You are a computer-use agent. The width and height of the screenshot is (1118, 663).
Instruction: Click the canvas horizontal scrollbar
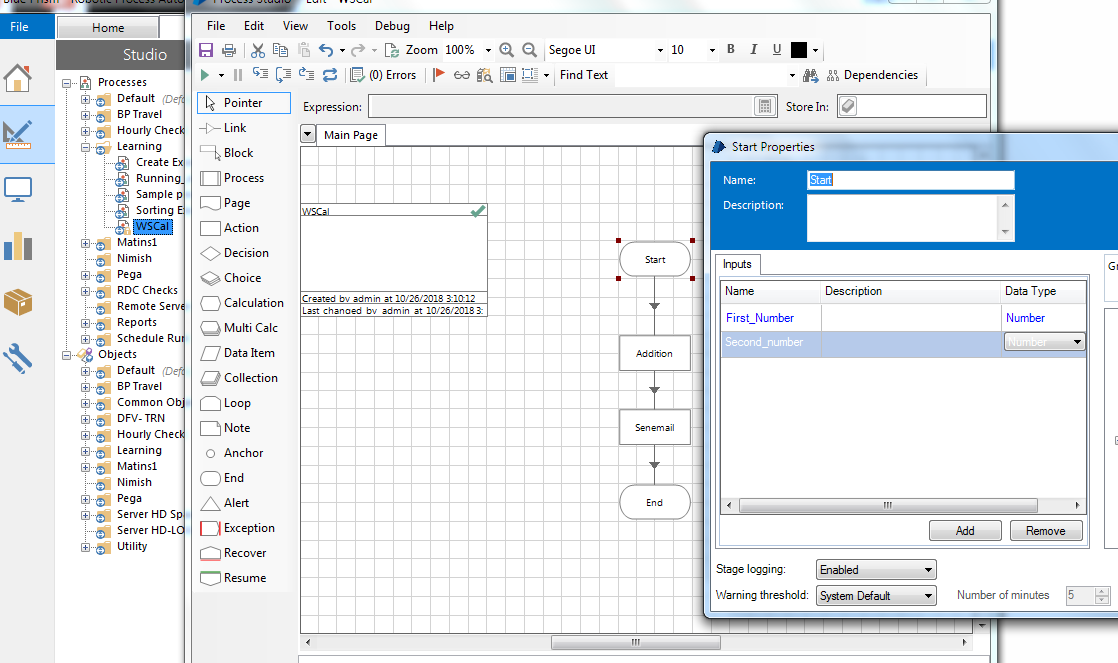[636, 642]
